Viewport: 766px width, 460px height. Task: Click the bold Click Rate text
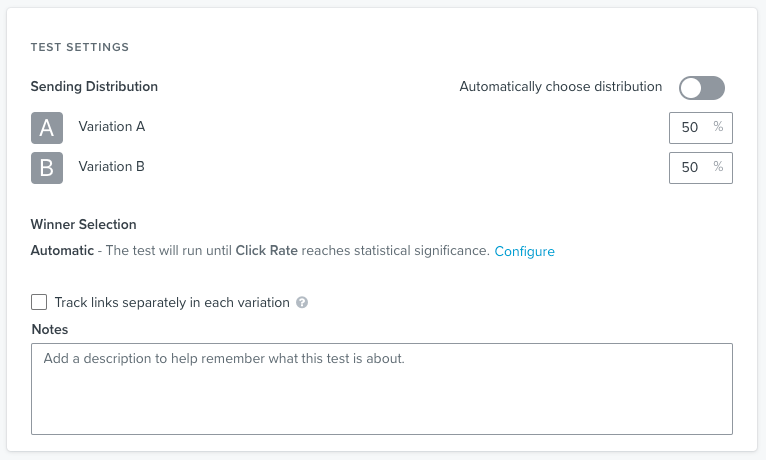[x=266, y=251]
